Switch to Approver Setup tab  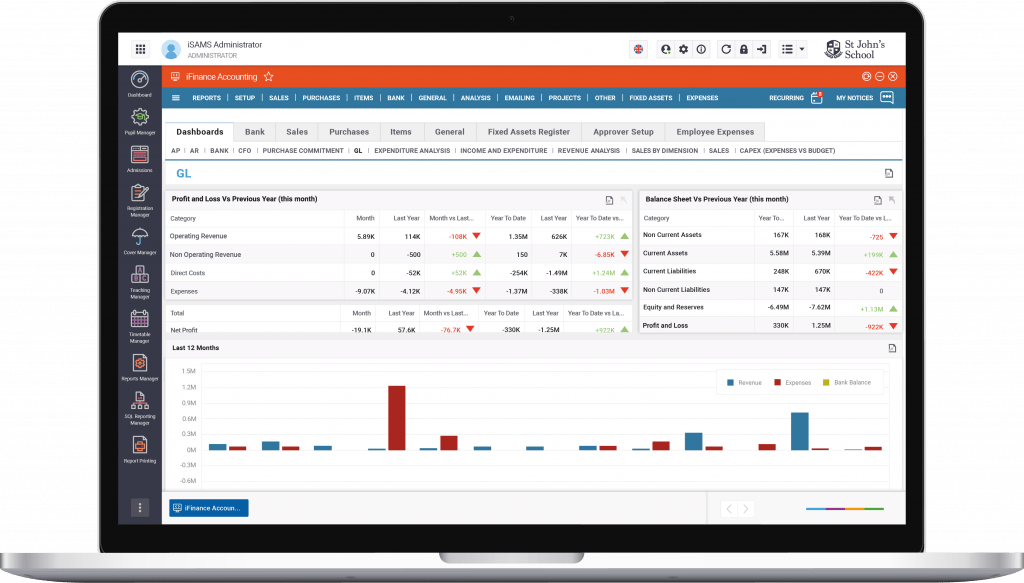pyautogui.click(x=623, y=132)
